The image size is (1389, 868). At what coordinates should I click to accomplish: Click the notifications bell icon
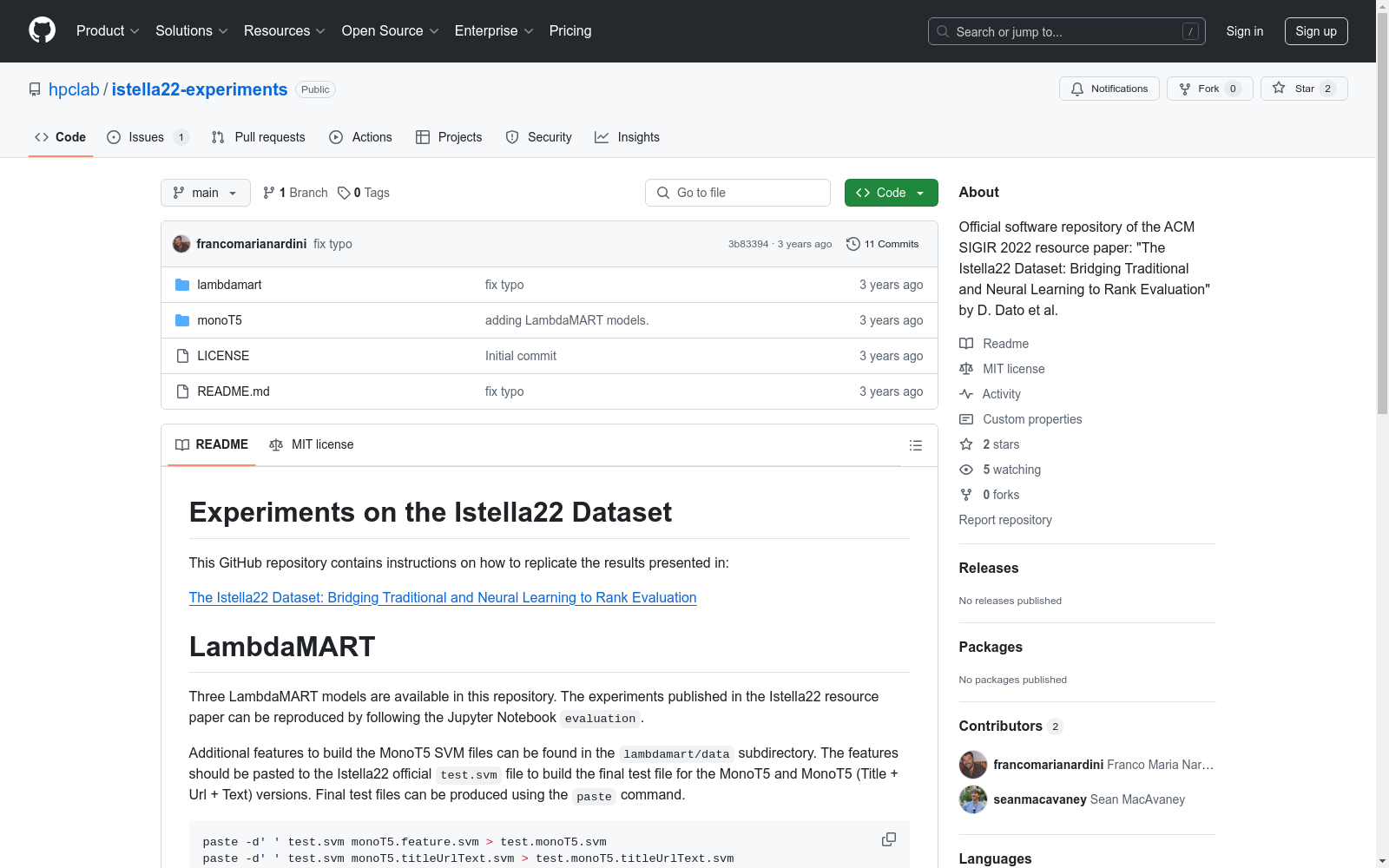point(1077,89)
